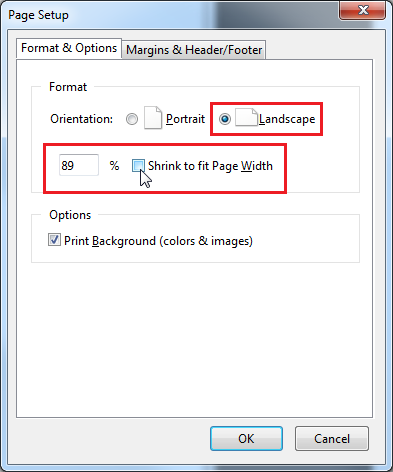Uncheck Print Background colors & images
This screenshot has height=472, width=393.
coord(54,240)
